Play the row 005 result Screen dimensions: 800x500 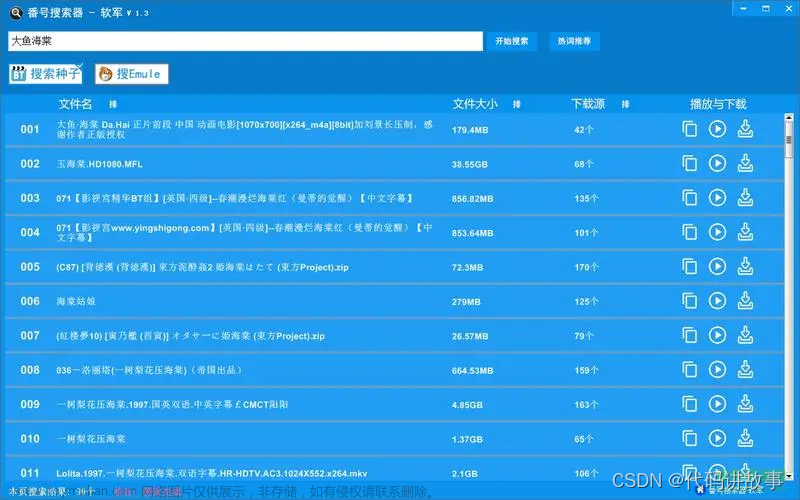coord(717,266)
